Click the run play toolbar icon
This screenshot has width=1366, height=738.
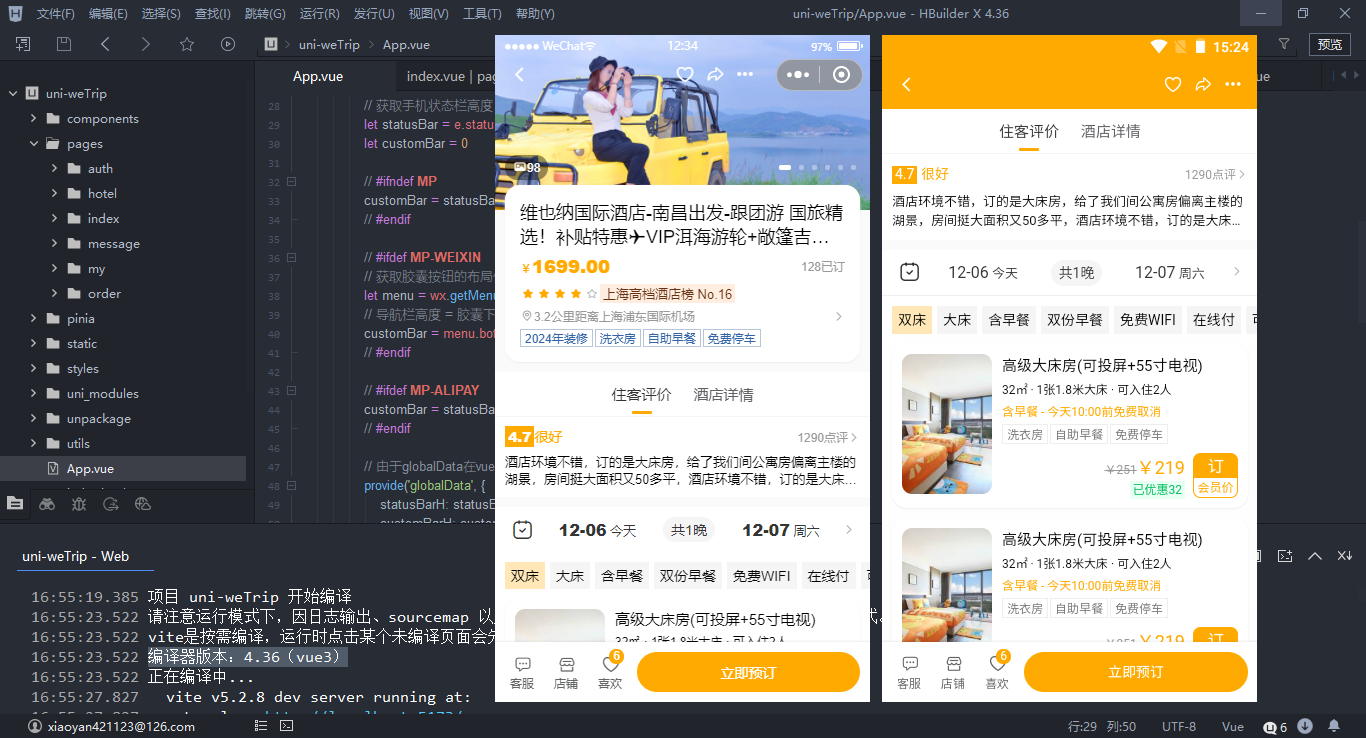pos(228,44)
